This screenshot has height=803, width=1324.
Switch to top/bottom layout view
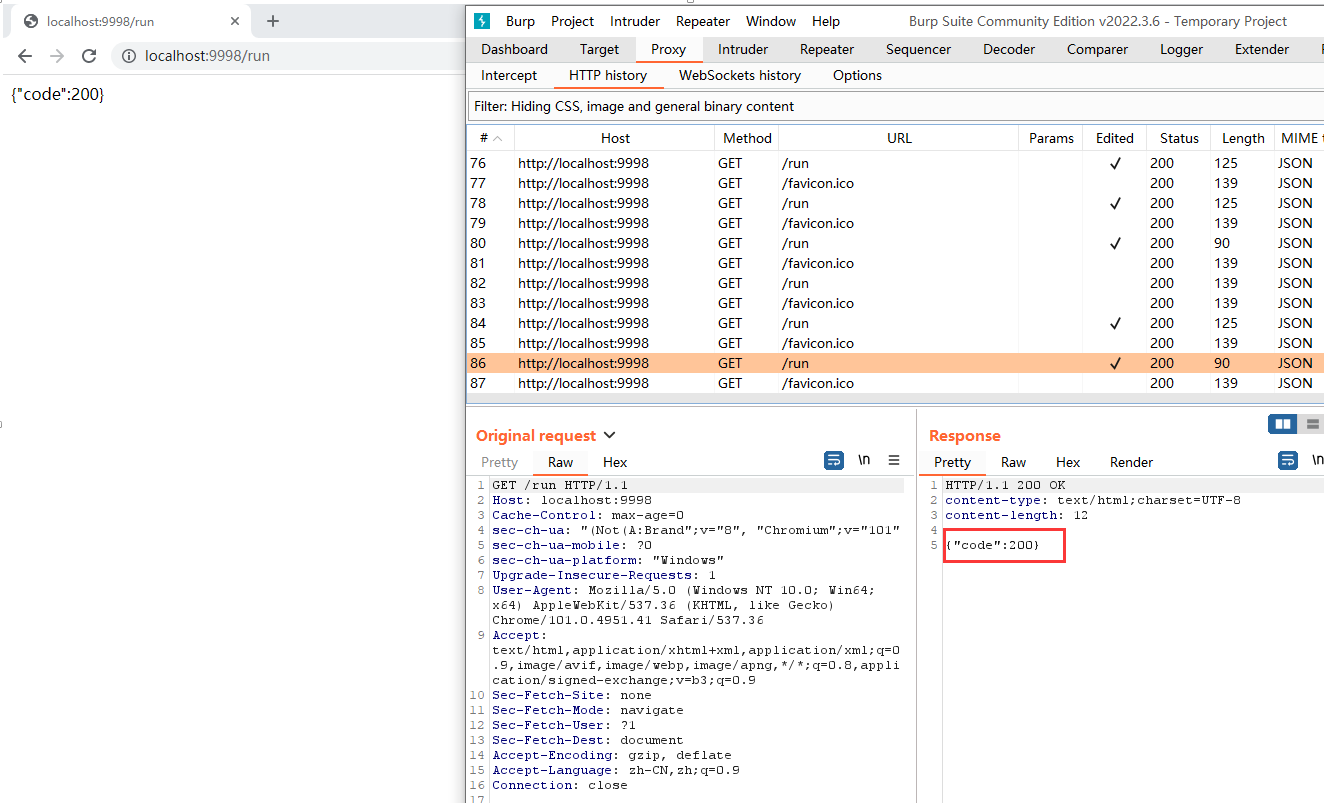pos(1311,424)
